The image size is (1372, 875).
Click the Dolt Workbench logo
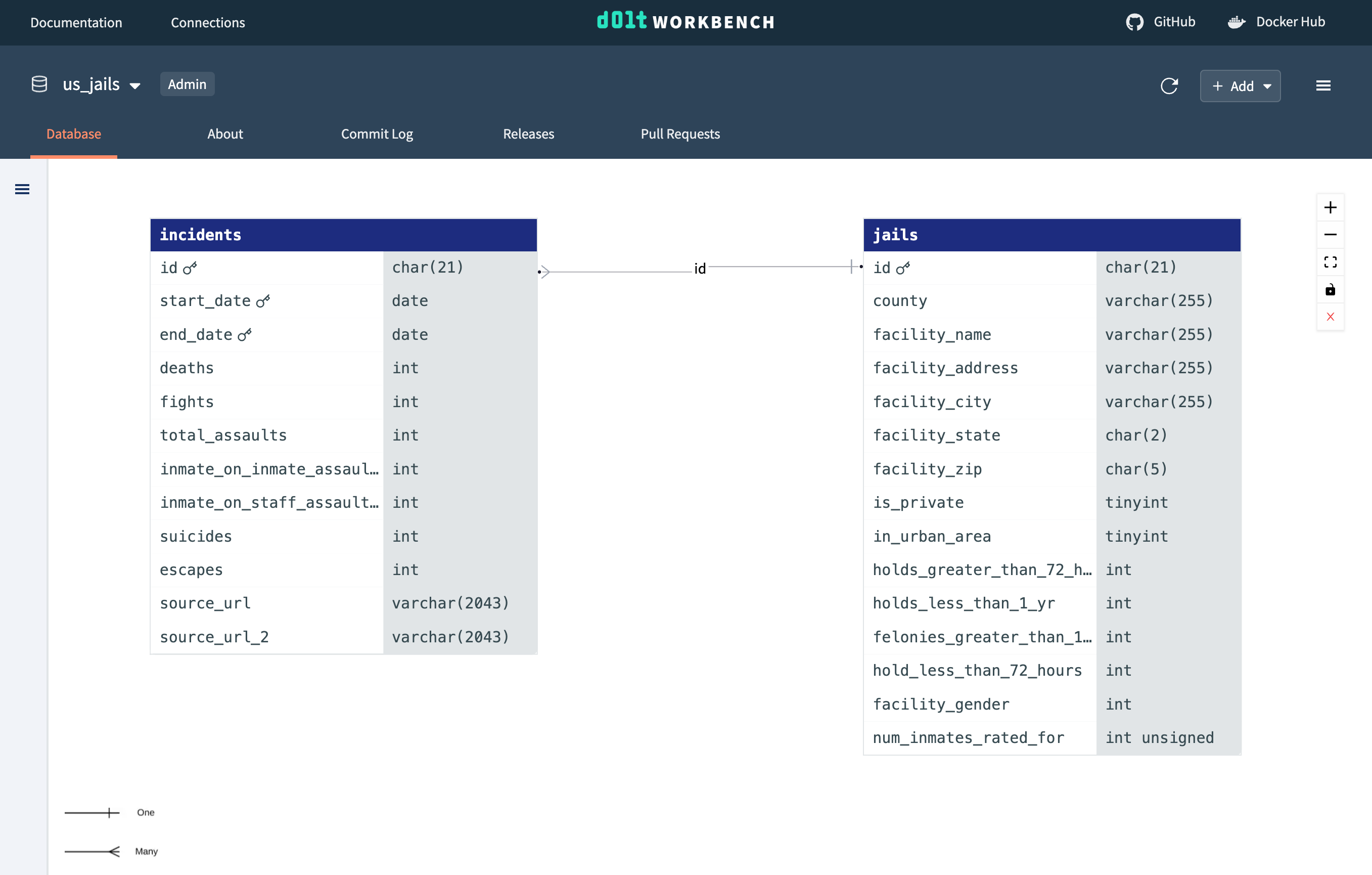685,22
